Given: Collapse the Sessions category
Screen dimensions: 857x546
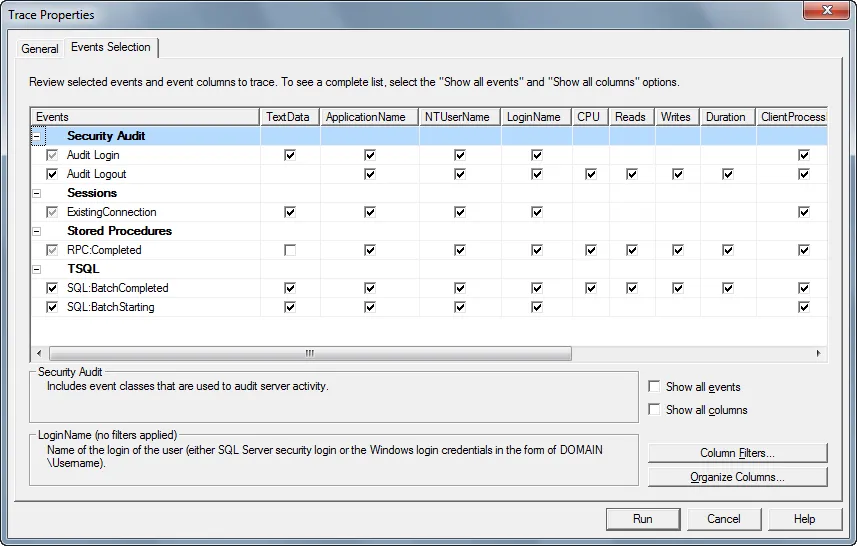Looking at the screenshot, I should [x=37, y=193].
